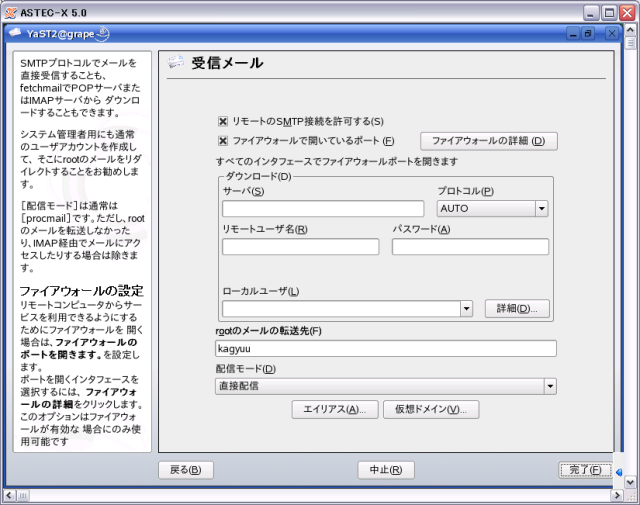Click the 詳細 button beside local user
Image resolution: width=640 pixels, height=505 pixels.
[517, 309]
